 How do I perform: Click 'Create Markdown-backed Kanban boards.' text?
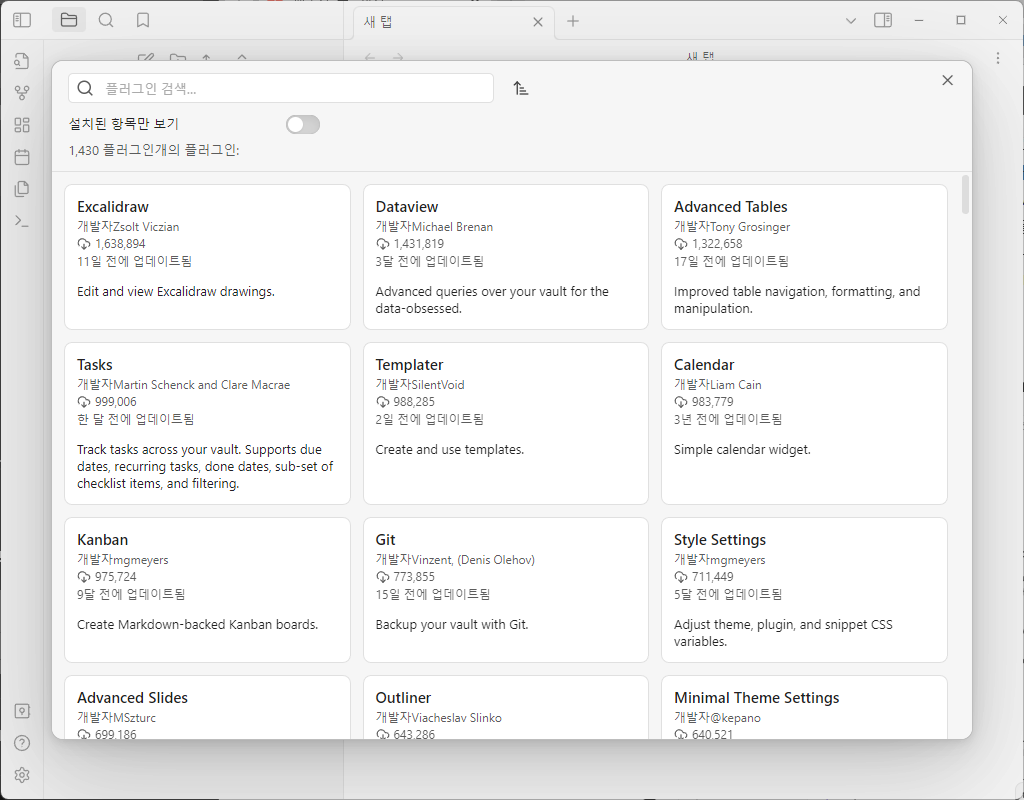click(x=197, y=624)
